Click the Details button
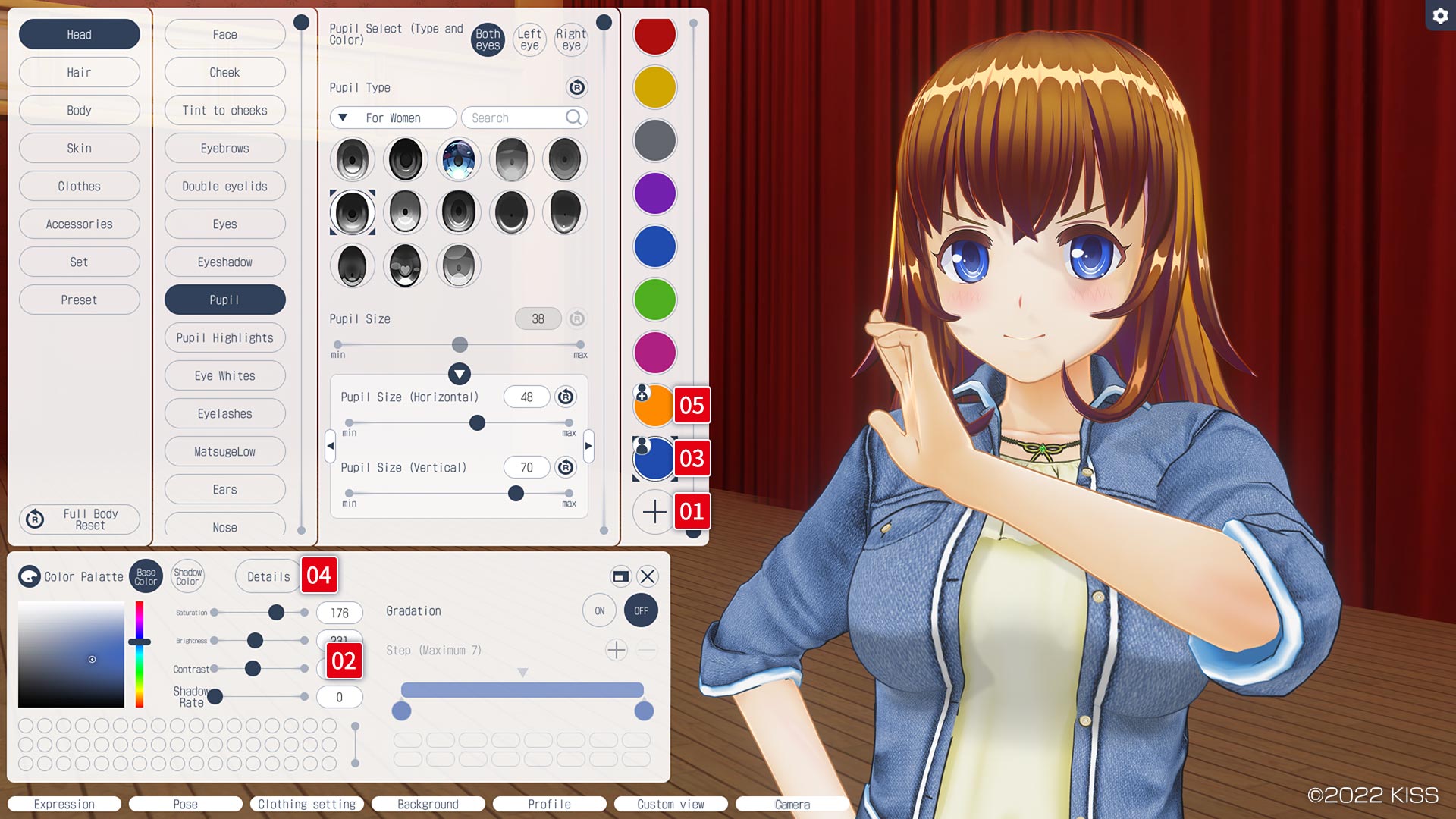This screenshot has height=819, width=1456. click(268, 576)
